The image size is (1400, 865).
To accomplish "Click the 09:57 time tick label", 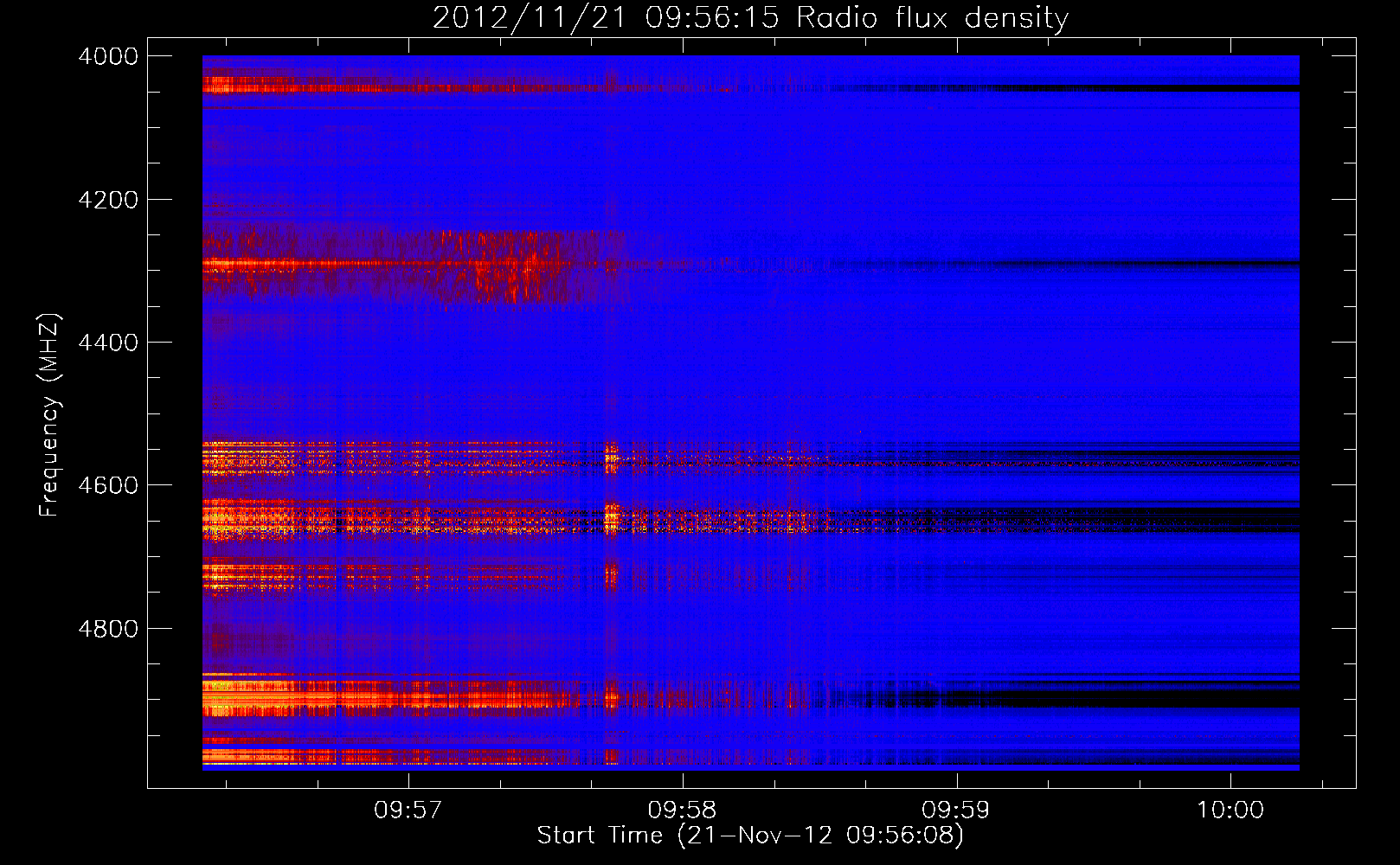I will click(408, 810).
